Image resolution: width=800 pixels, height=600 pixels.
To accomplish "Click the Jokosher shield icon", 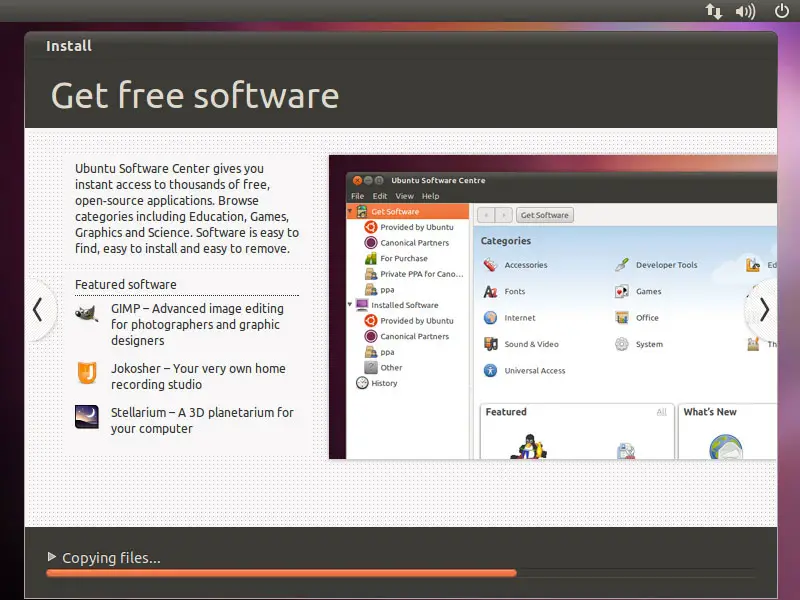I will 87,372.
